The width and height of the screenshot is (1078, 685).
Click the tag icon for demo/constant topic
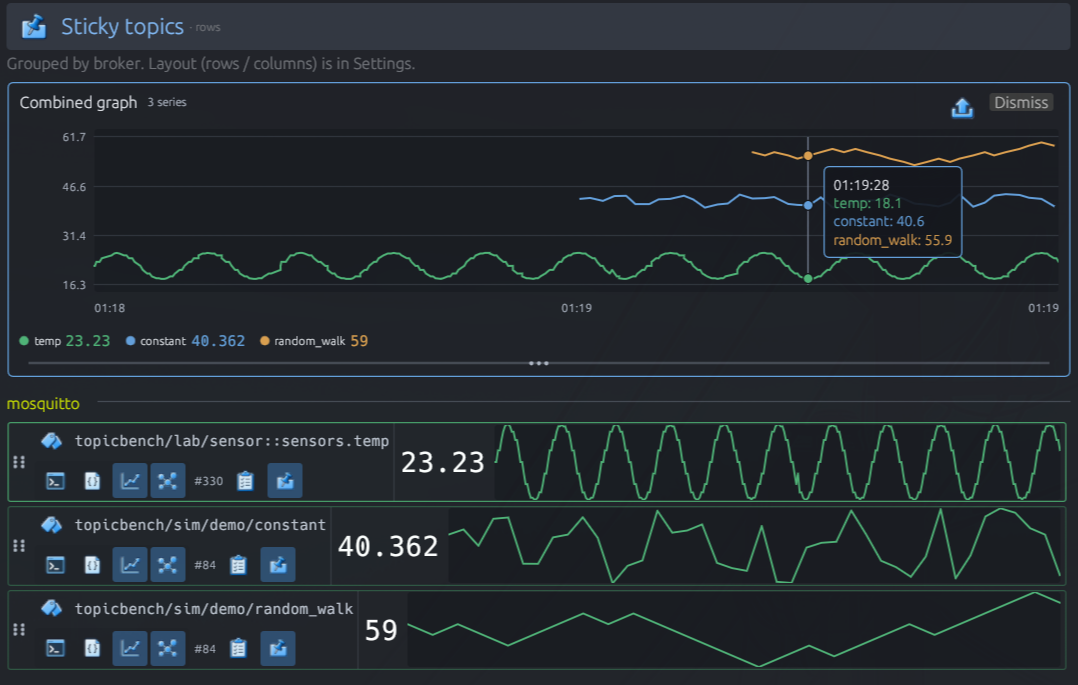(52, 525)
